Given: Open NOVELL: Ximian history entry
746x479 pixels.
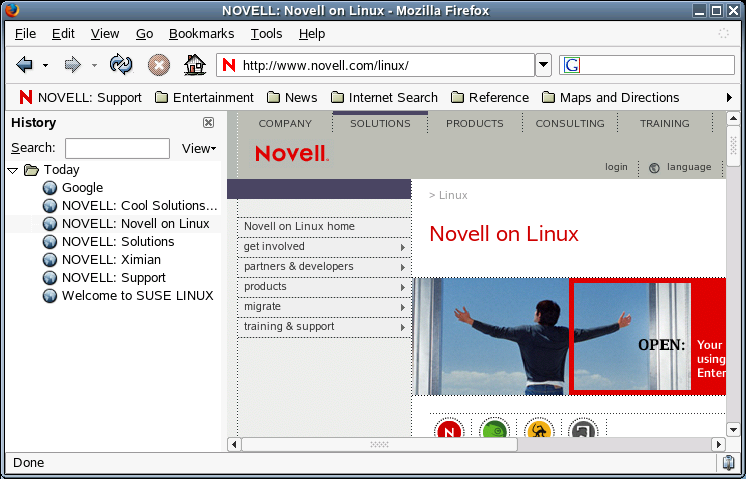Looking at the screenshot, I should point(102,260).
